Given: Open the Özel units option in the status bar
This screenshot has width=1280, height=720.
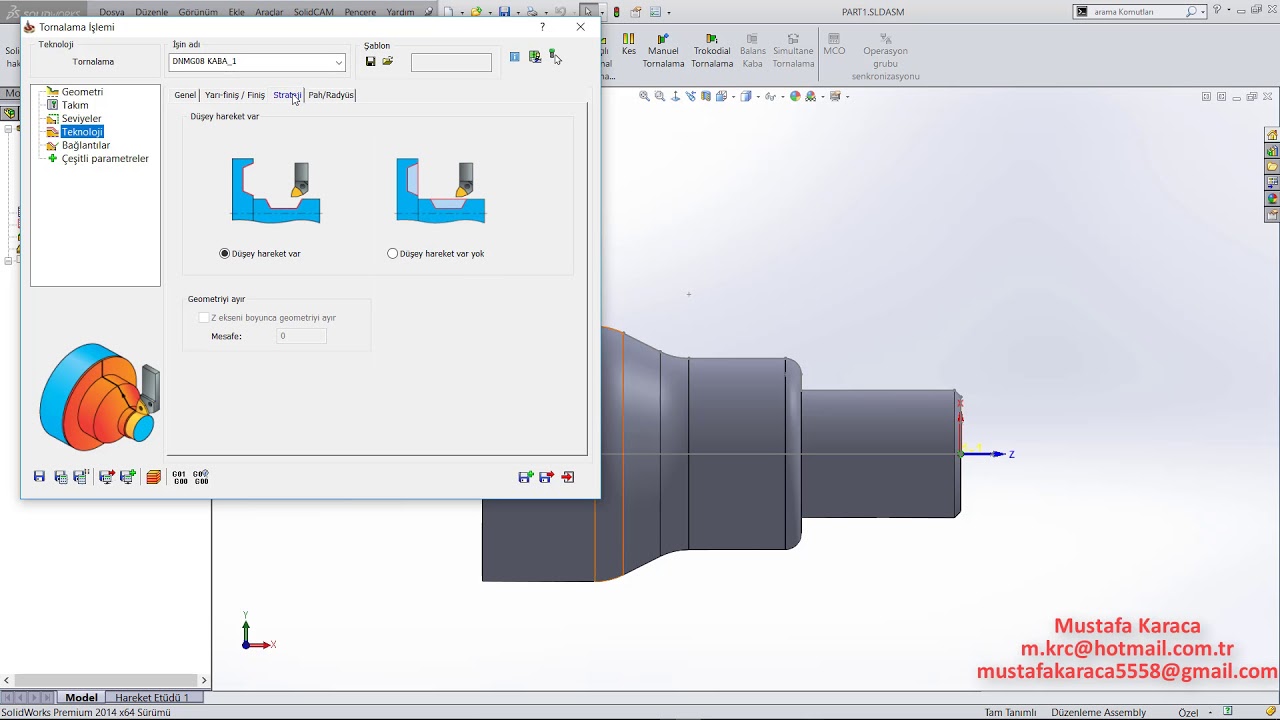Looking at the screenshot, I should tap(1188, 712).
